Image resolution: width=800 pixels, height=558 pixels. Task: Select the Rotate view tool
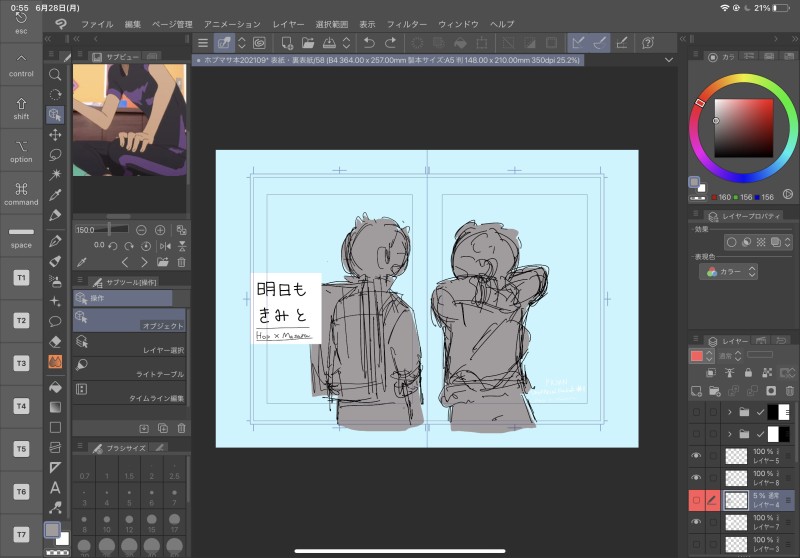click(55, 94)
